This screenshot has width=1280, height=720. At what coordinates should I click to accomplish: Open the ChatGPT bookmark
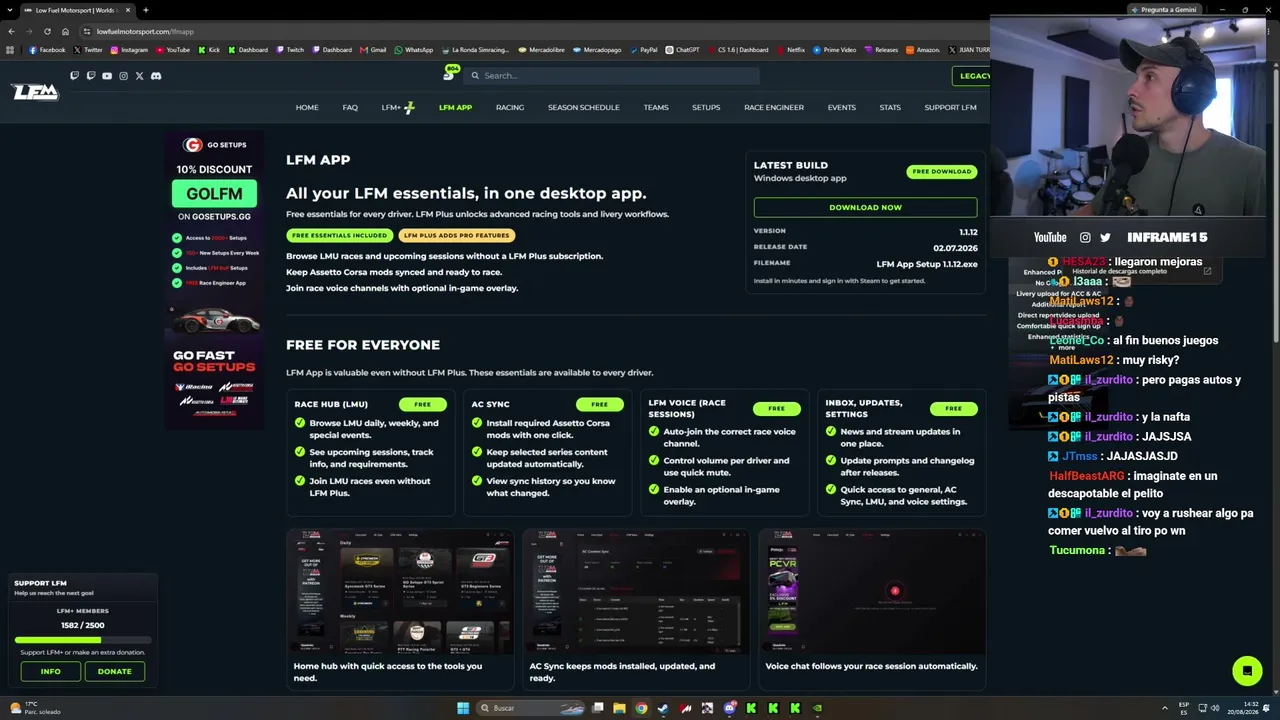tap(682, 50)
